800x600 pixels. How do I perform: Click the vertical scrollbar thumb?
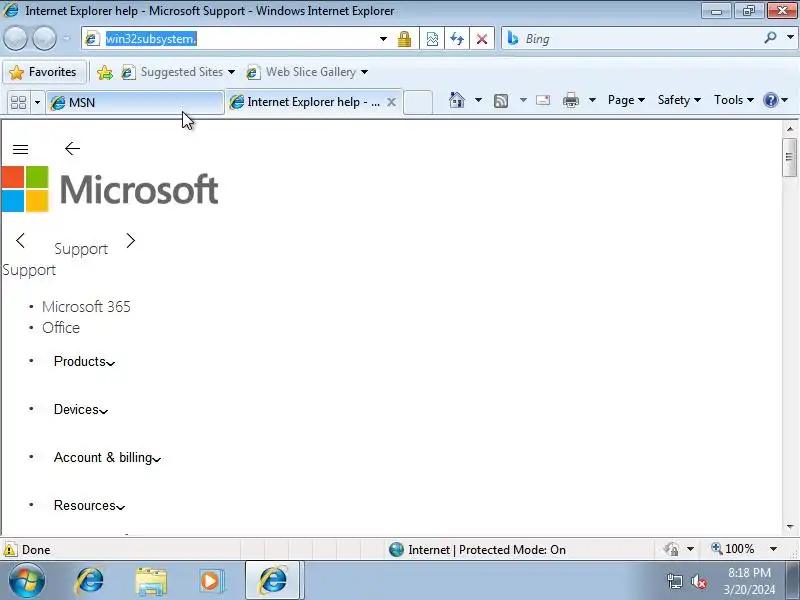pyautogui.click(x=789, y=157)
